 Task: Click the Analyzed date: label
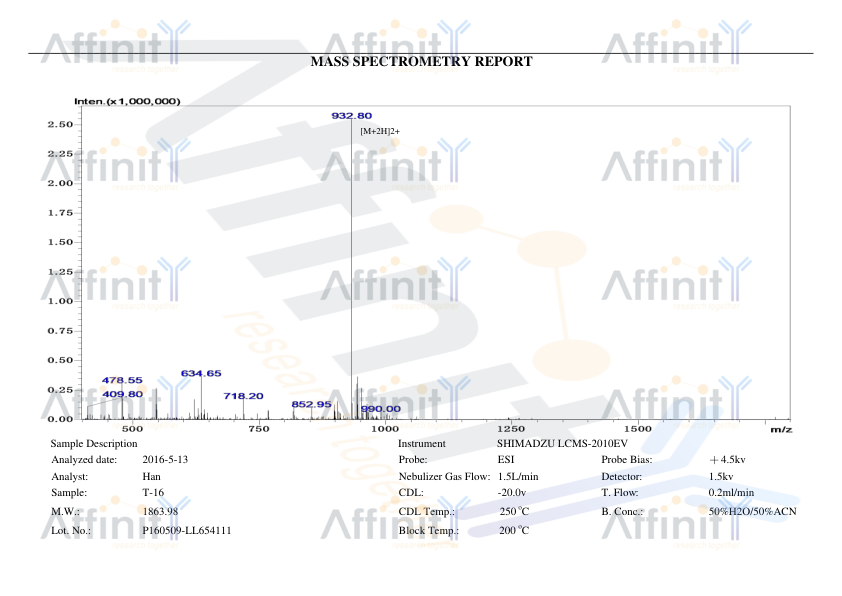(84, 460)
